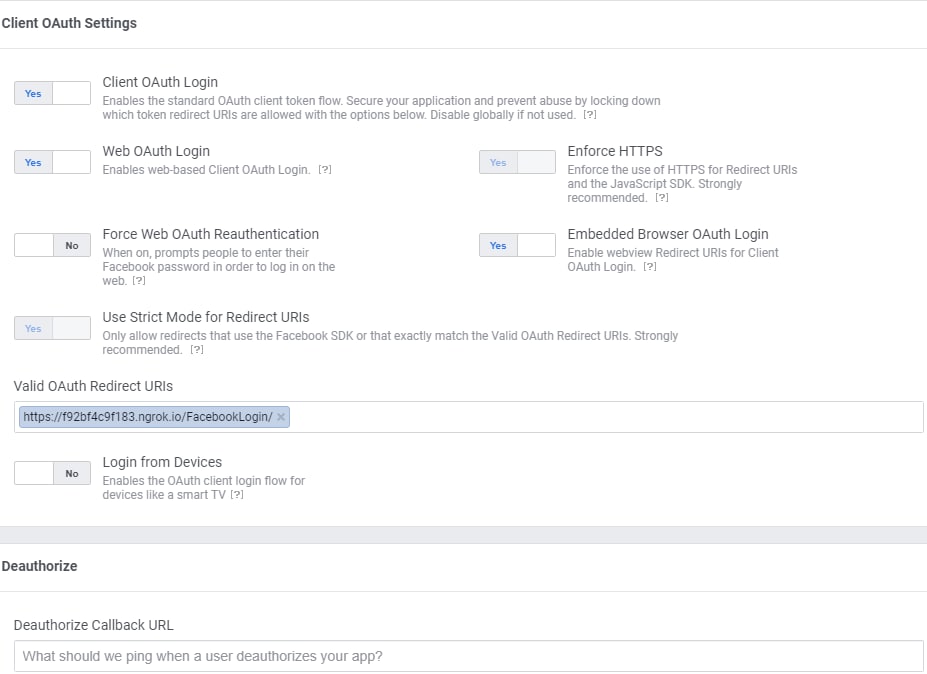Click the Force Web OAuth Reauthentication label

pyautogui.click(x=210, y=234)
